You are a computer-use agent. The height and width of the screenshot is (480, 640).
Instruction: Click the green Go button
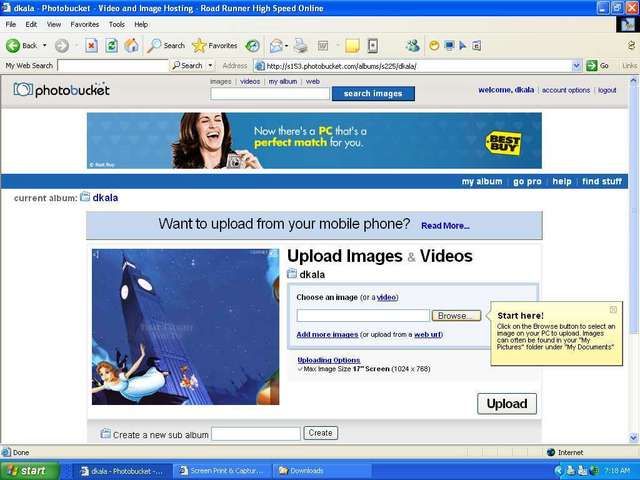coord(598,66)
